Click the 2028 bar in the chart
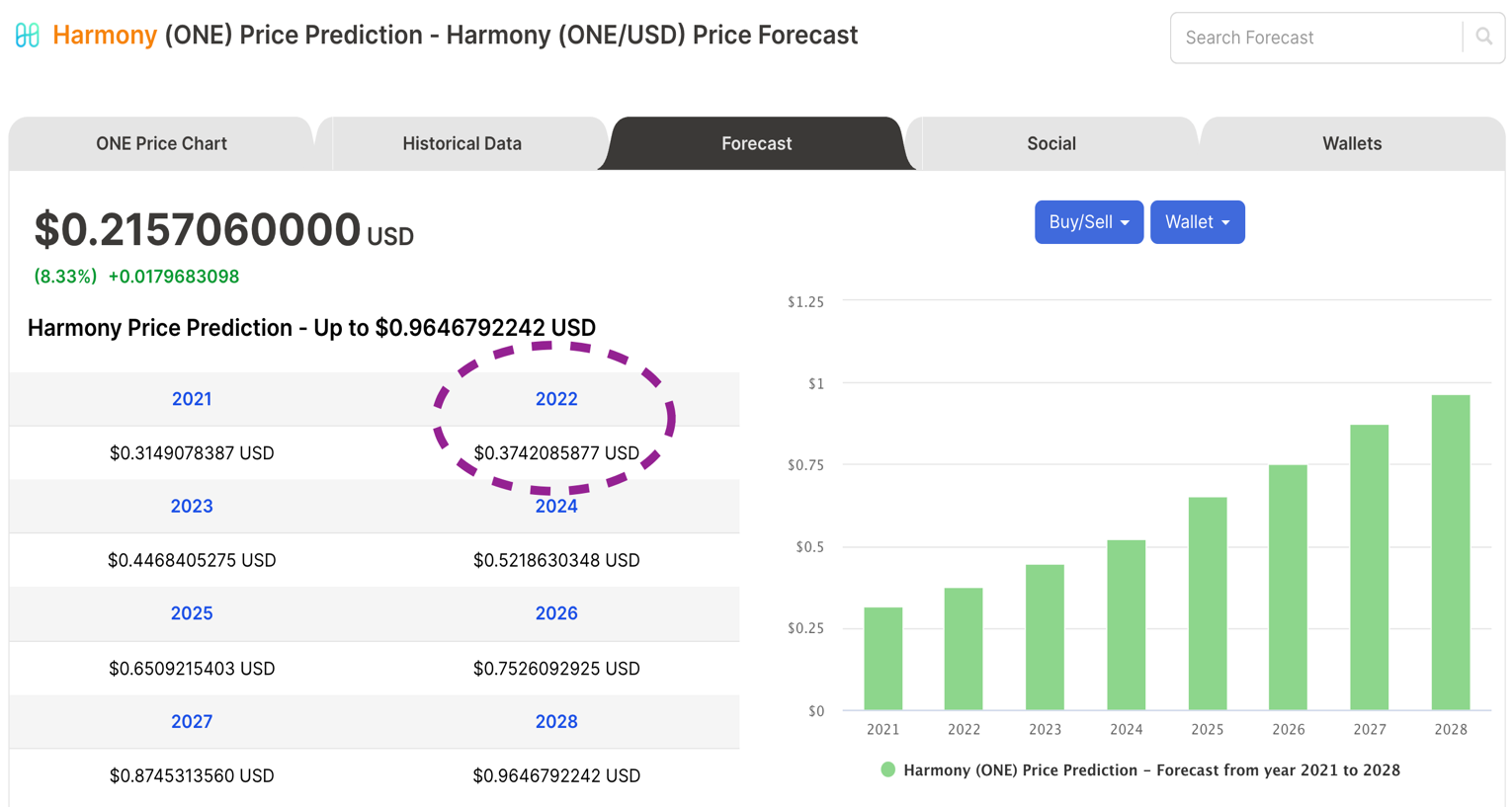 [x=1451, y=553]
